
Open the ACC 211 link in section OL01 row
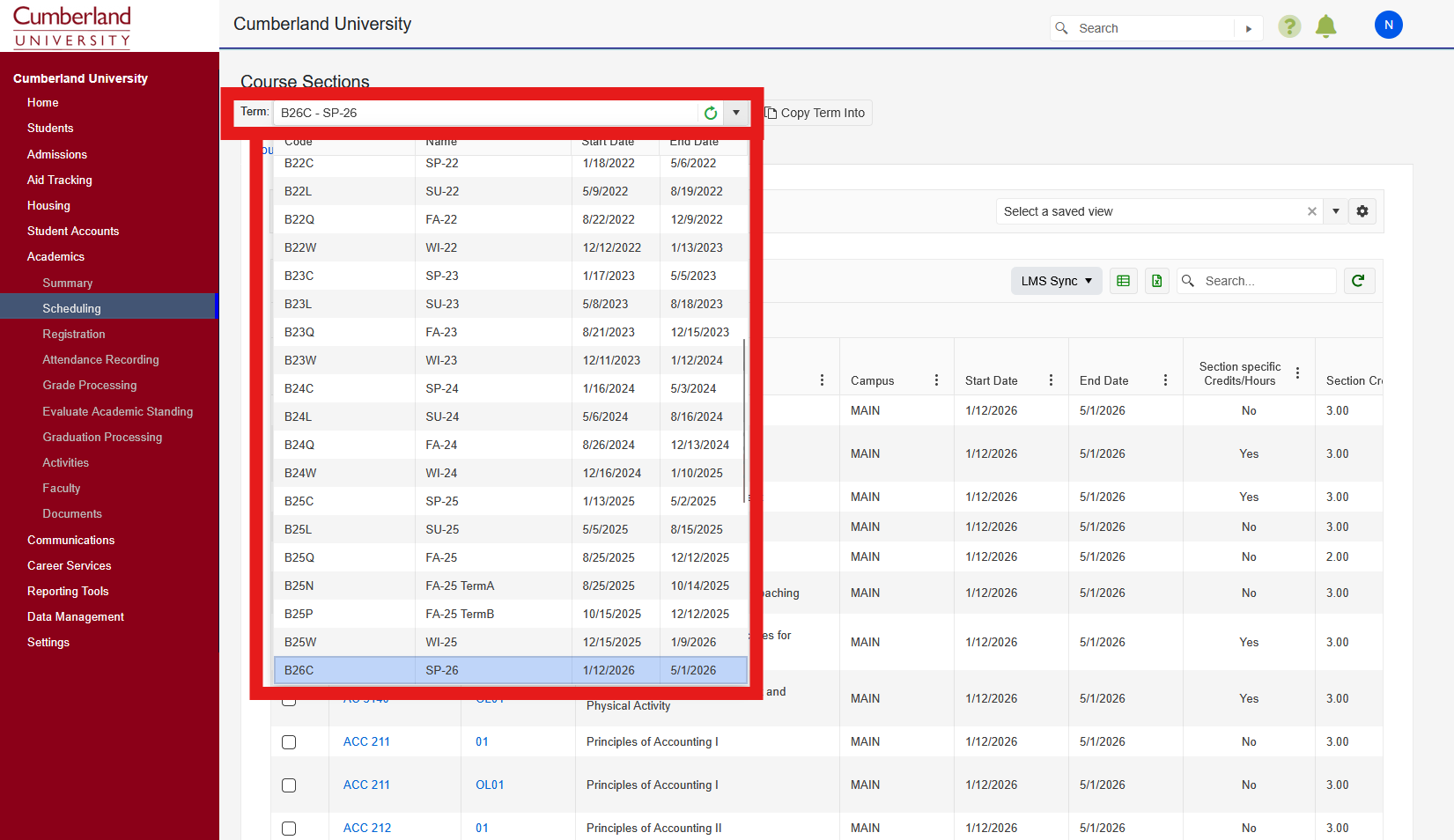click(x=366, y=785)
